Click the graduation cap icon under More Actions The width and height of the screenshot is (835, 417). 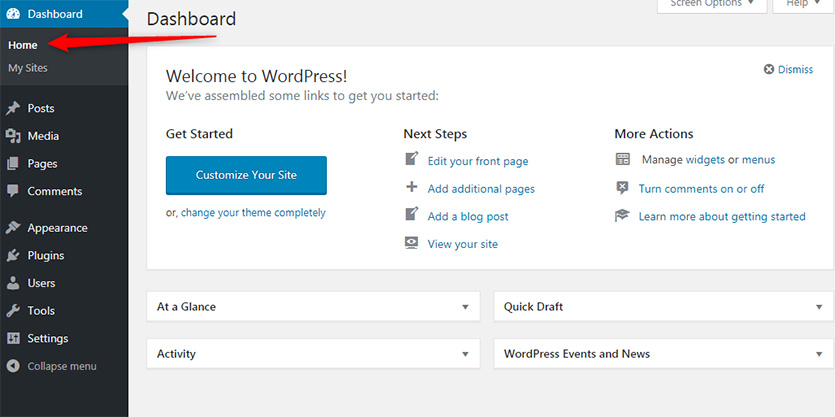pyautogui.click(x=623, y=216)
